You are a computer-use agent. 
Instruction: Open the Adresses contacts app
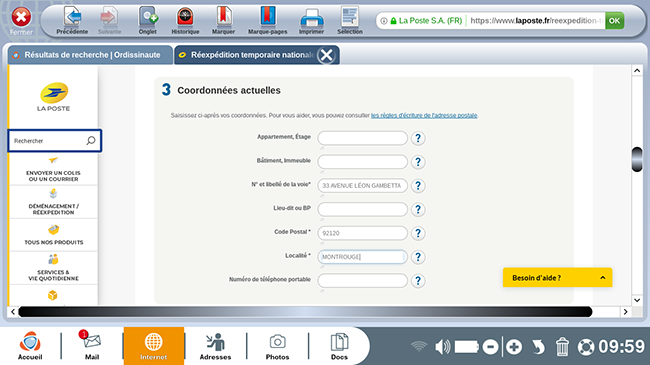215,346
